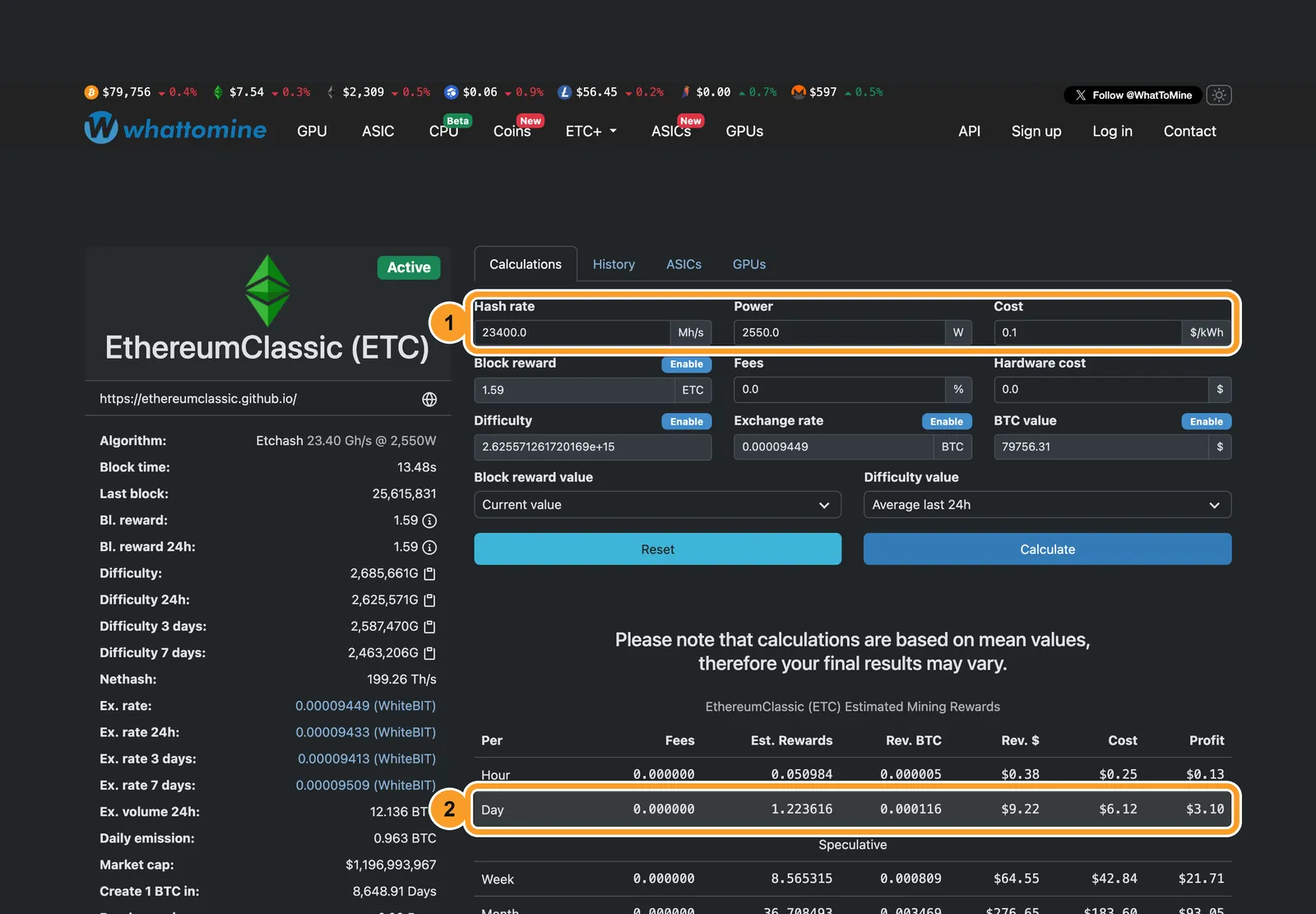This screenshot has height=914, width=1316.
Task: Open the Contact link
Action: click(x=1189, y=131)
